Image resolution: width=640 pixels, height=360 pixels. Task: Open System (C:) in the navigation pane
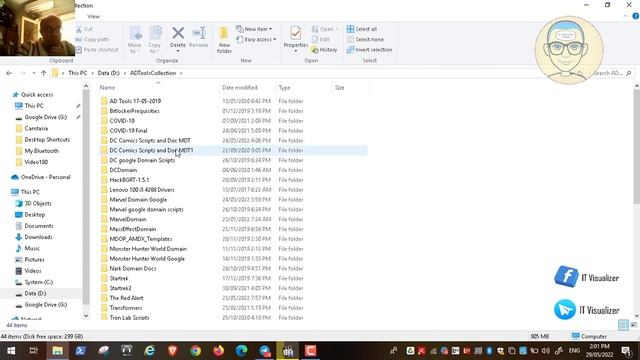pos(38,282)
